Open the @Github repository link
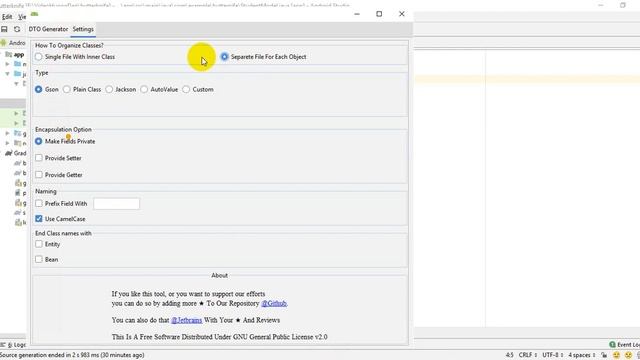This screenshot has width=640, height=360. tap(274, 304)
